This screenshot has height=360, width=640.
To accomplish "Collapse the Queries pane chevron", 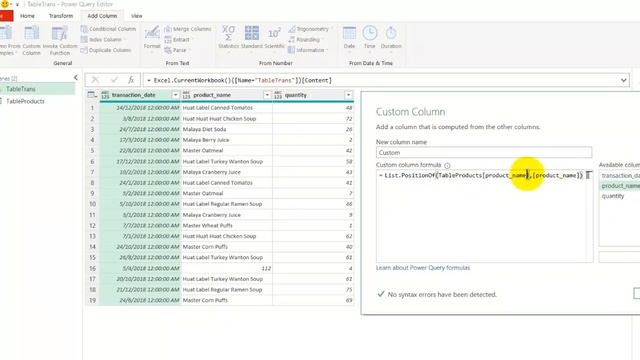I will click(x=76, y=78).
